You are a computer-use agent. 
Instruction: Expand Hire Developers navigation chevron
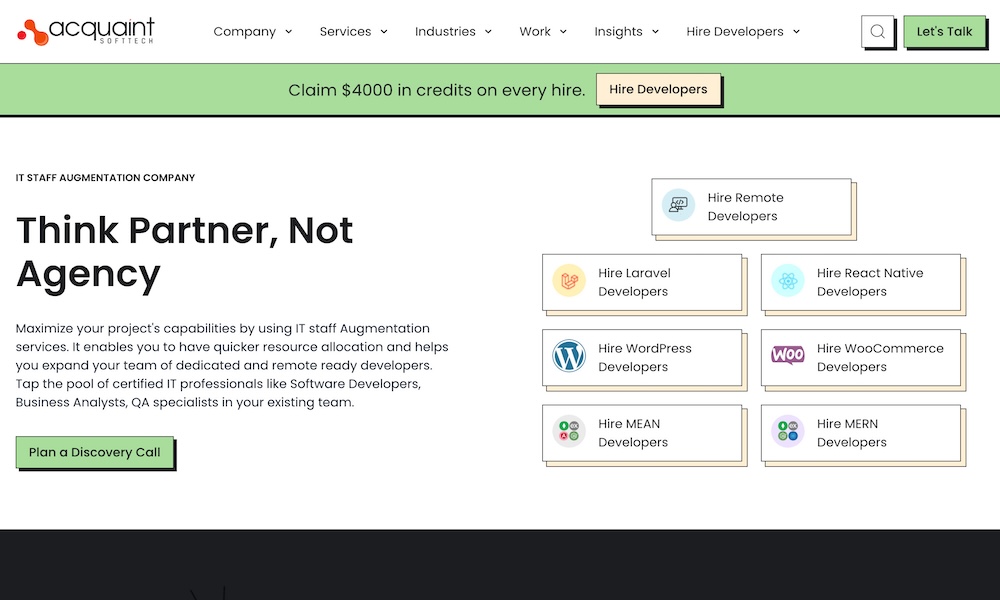tap(797, 32)
